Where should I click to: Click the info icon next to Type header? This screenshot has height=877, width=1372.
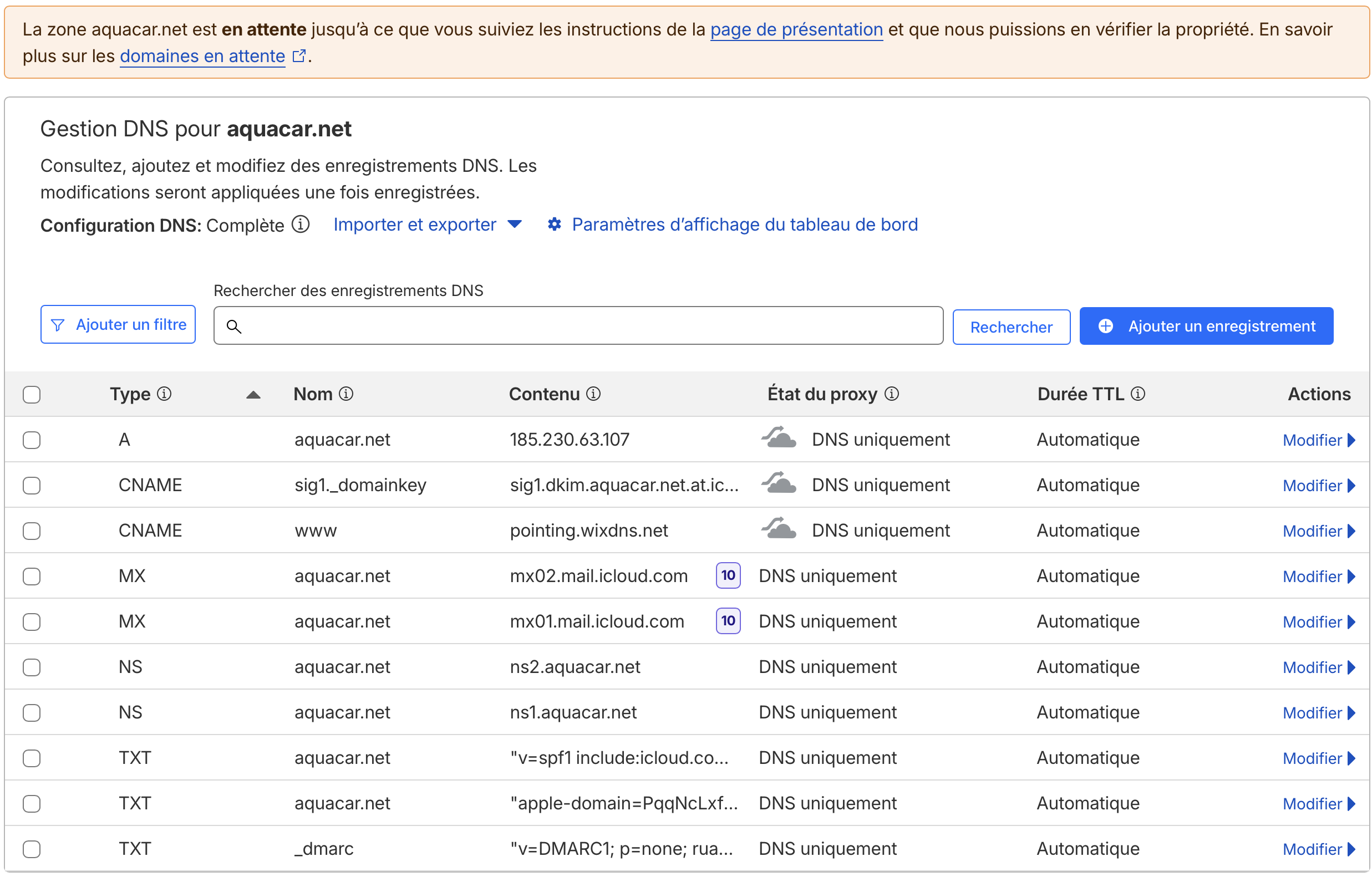pos(164,394)
